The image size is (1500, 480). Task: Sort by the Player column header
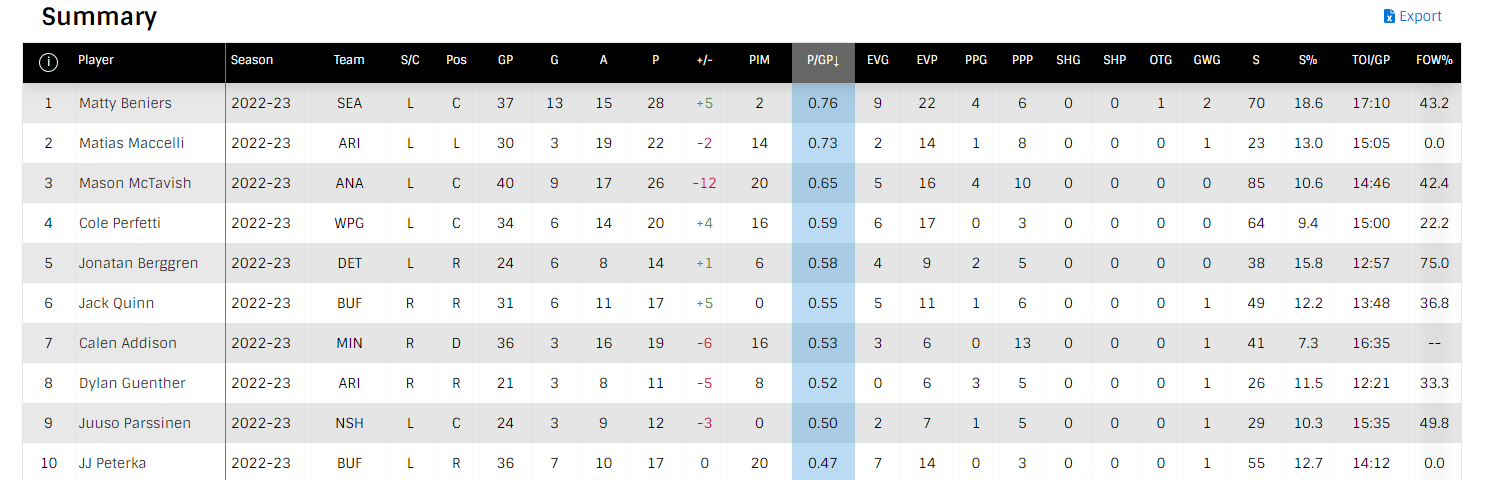tap(96, 60)
